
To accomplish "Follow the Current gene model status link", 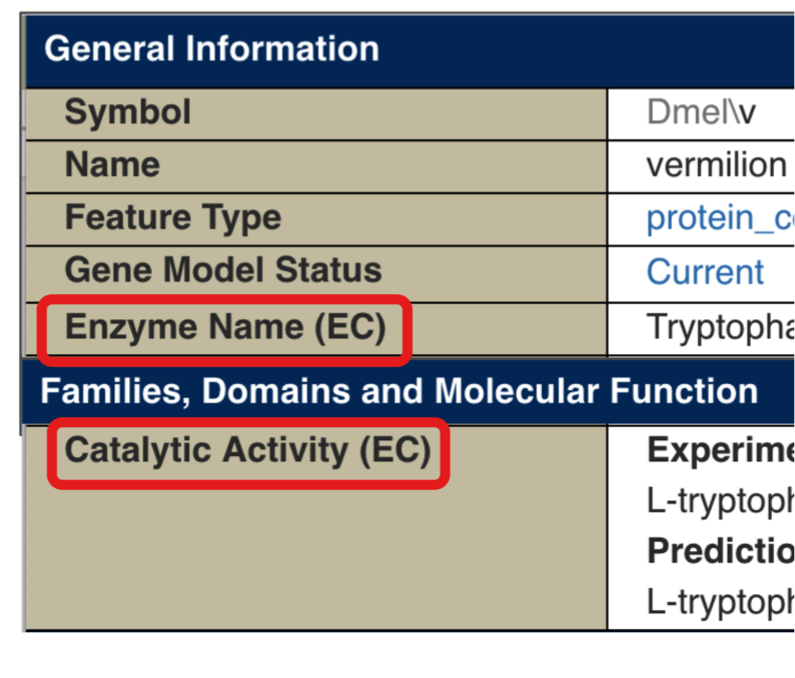I will [x=705, y=272].
